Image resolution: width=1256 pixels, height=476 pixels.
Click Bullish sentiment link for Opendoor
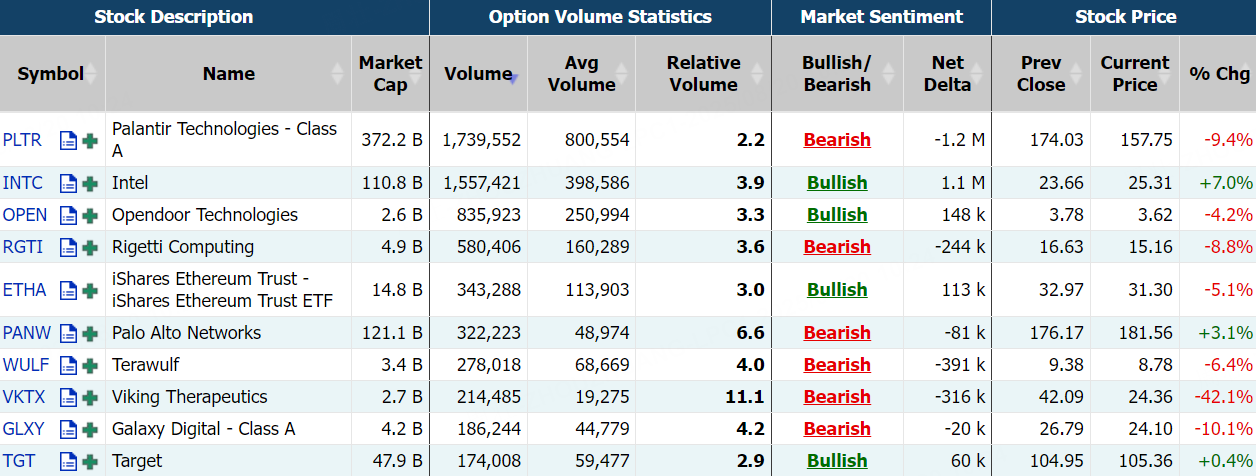point(837,215)
